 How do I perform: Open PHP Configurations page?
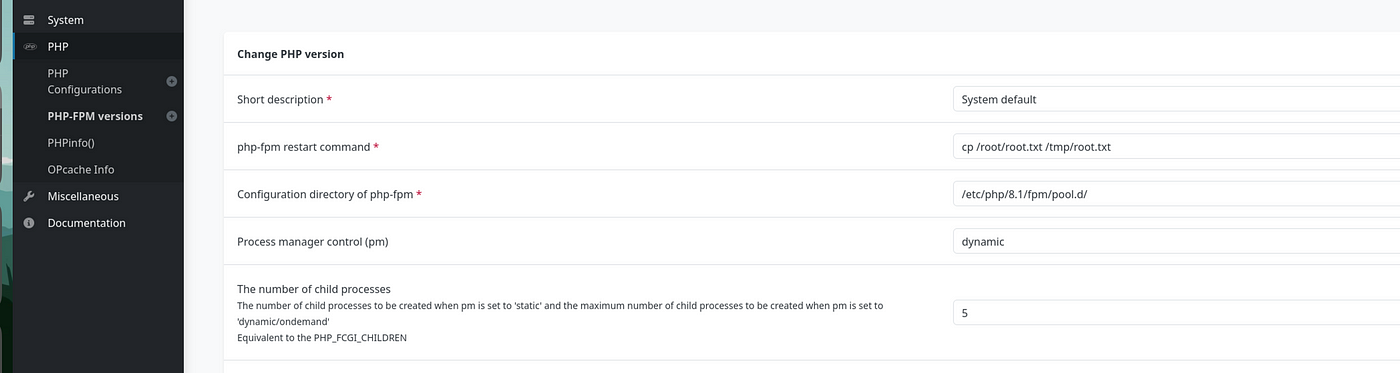pos(84,81)
